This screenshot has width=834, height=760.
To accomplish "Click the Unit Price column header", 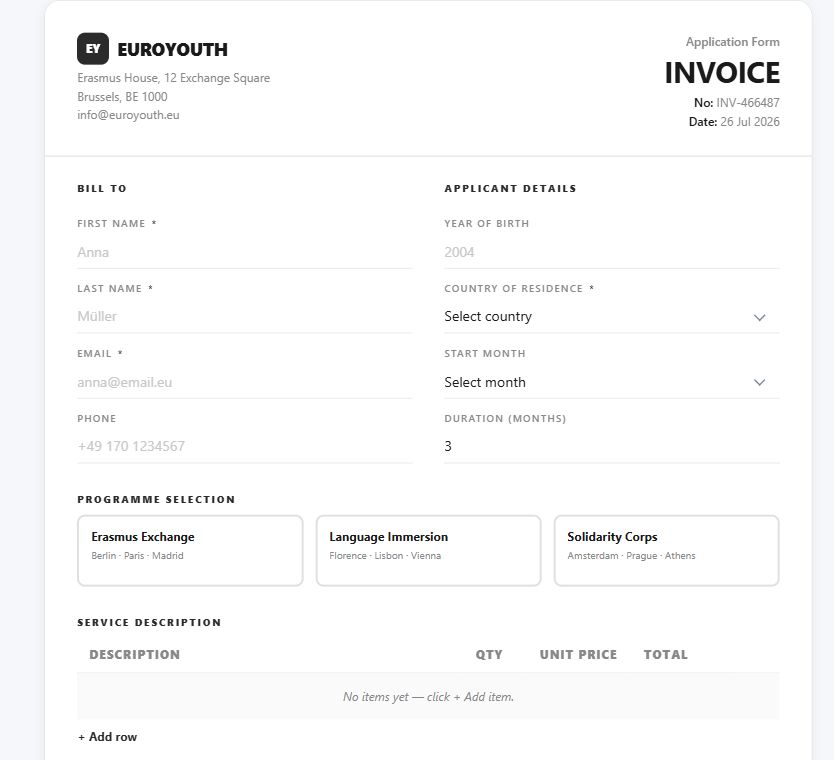I will click(578, 655).
